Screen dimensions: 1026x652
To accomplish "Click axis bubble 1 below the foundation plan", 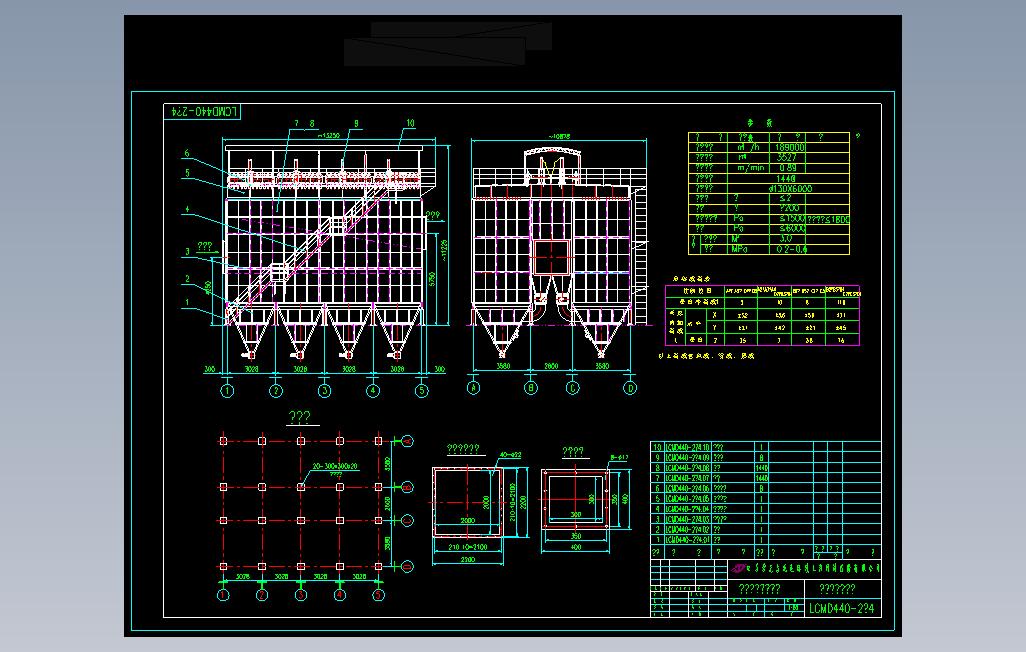I will tap(223, 595).
